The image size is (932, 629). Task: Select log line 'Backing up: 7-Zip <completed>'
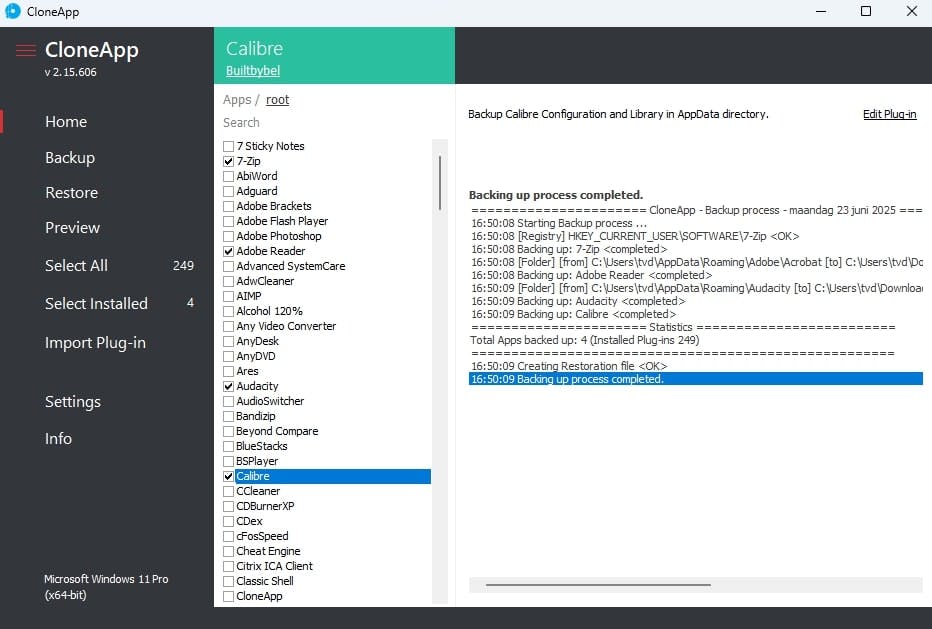tap(695, 249)
